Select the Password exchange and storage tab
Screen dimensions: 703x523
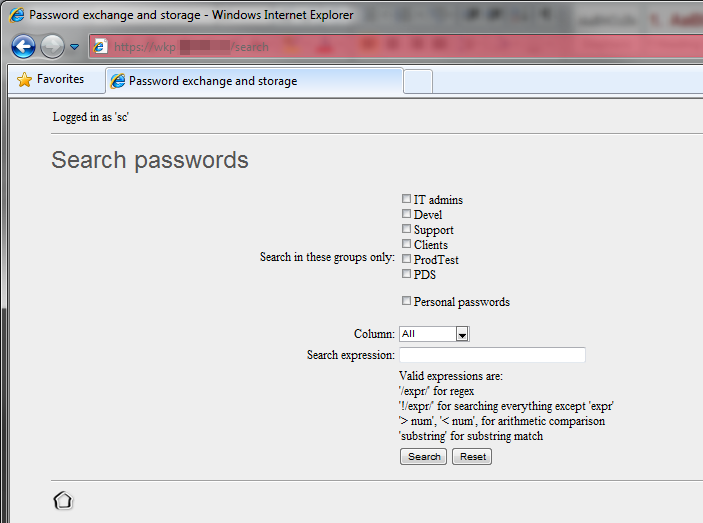[x=254, y=81]
